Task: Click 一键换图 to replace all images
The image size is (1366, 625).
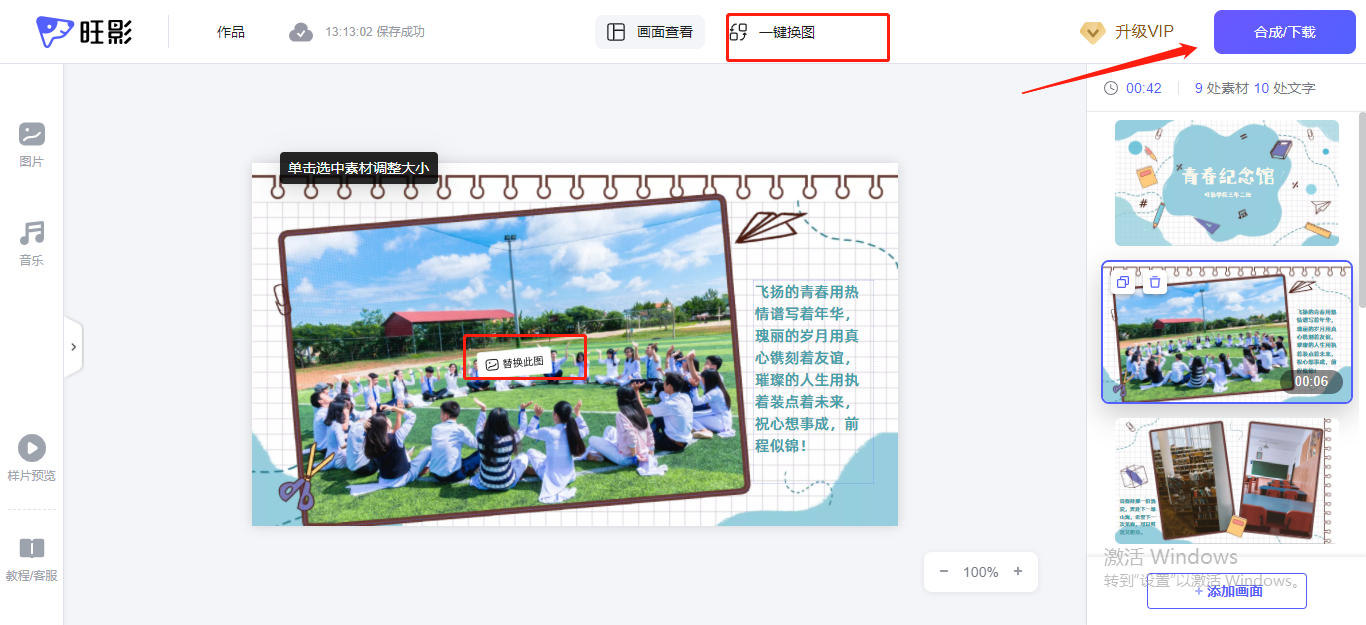Action: 772,32
